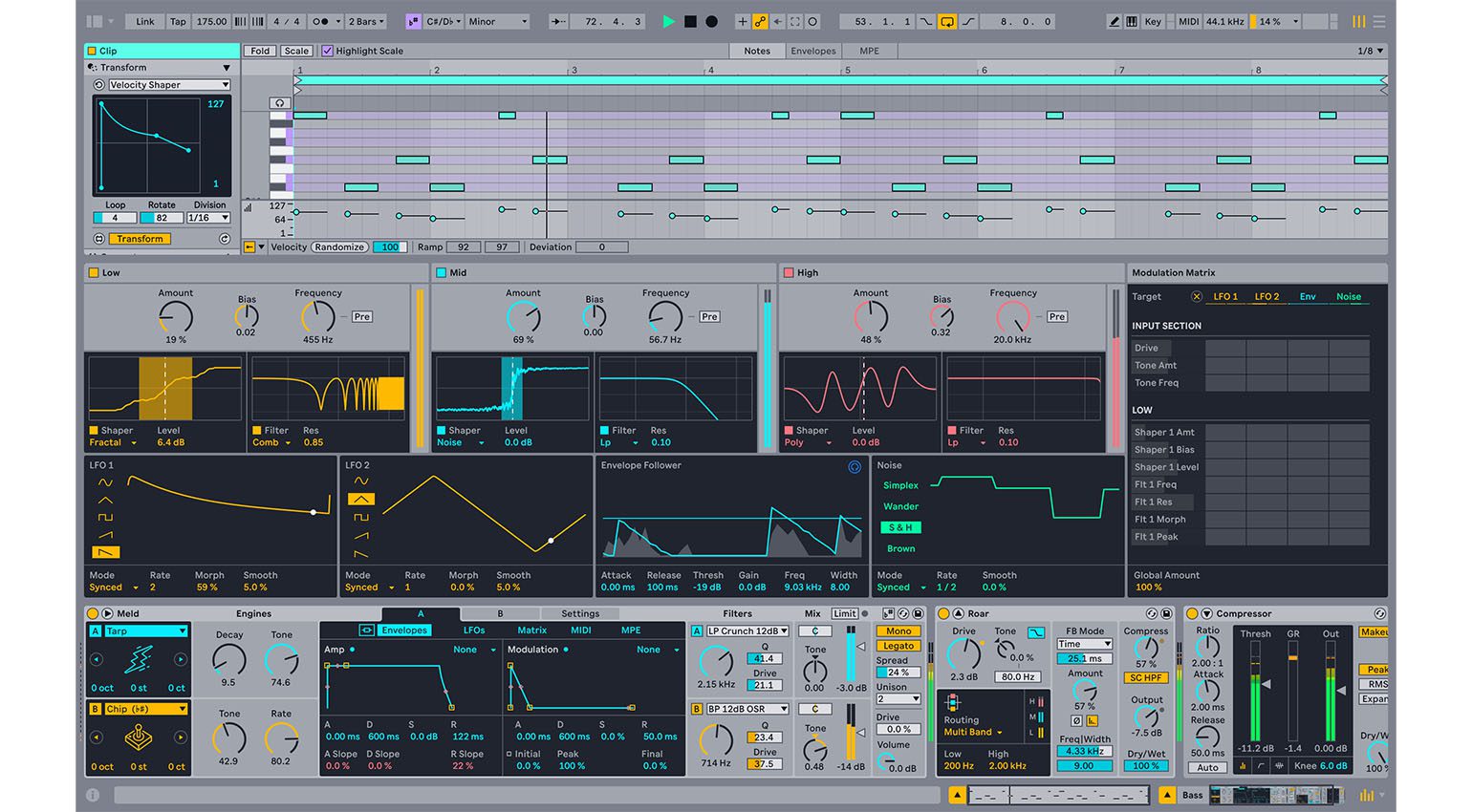Open the Meld Settings tab
Viewport: 1472px width, 812px height.
(x=580, y=613)
